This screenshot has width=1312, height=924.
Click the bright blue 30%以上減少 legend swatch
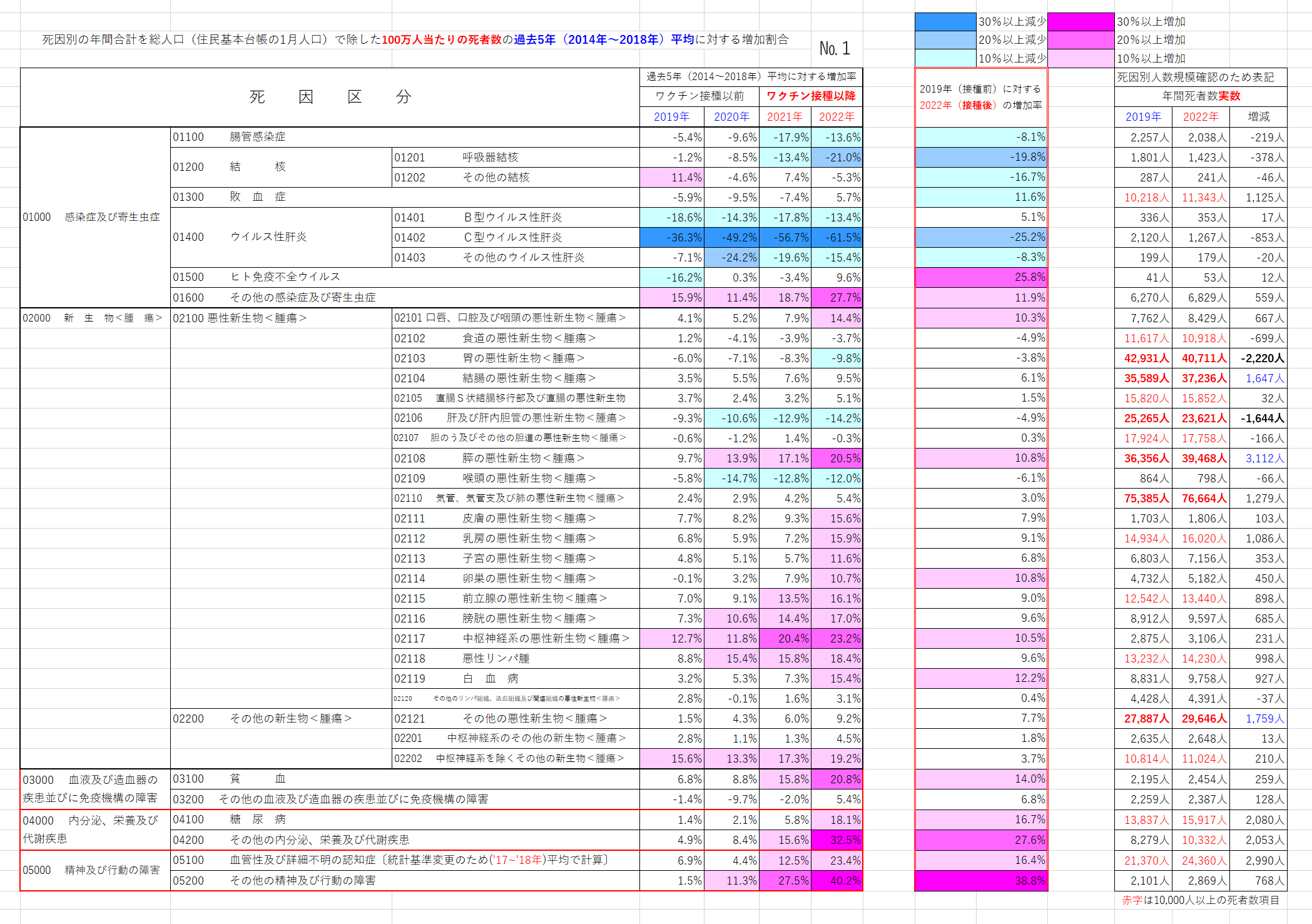pyautogui.click(x=945, y=22)
